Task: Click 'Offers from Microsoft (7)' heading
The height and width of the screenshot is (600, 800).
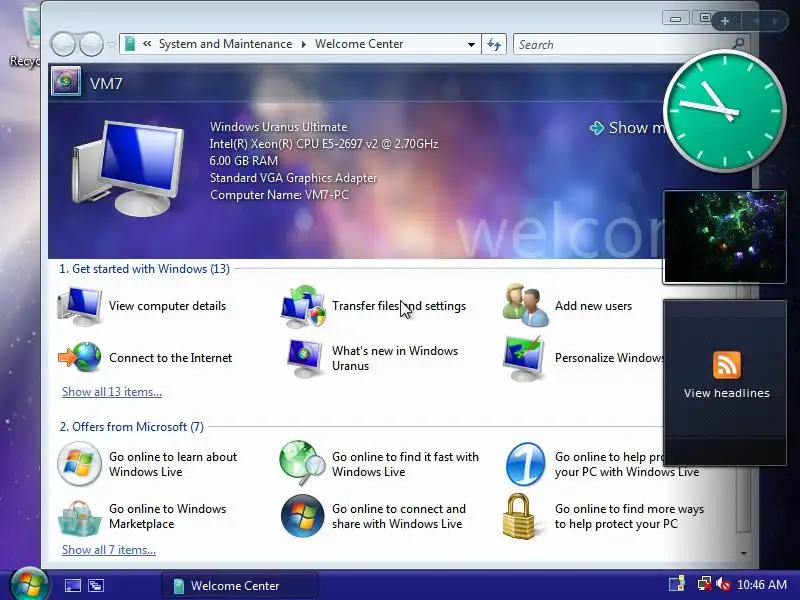Action: click(x=132, y=427)
